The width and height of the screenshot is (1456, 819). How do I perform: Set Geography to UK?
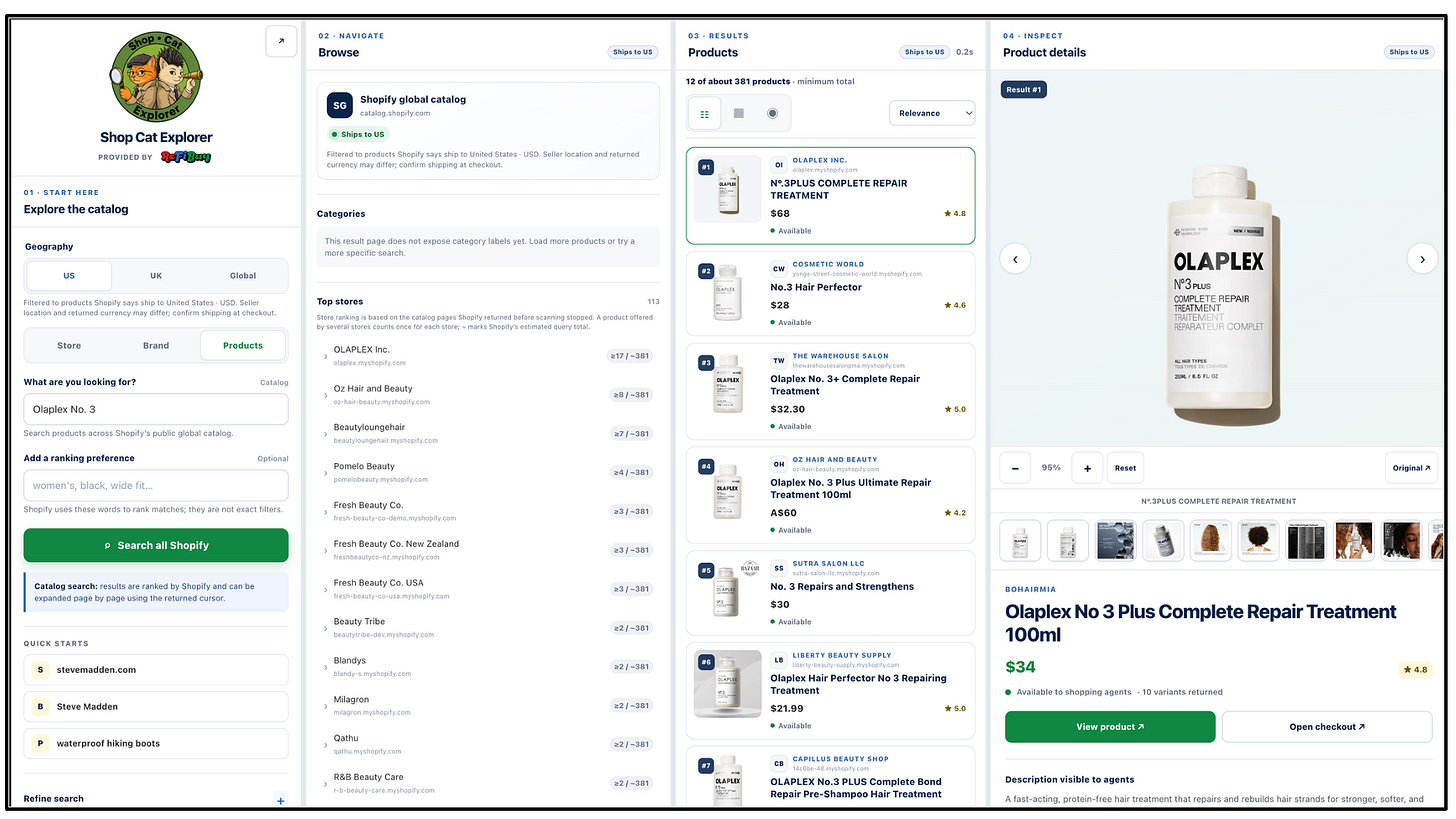coord(156,276)
